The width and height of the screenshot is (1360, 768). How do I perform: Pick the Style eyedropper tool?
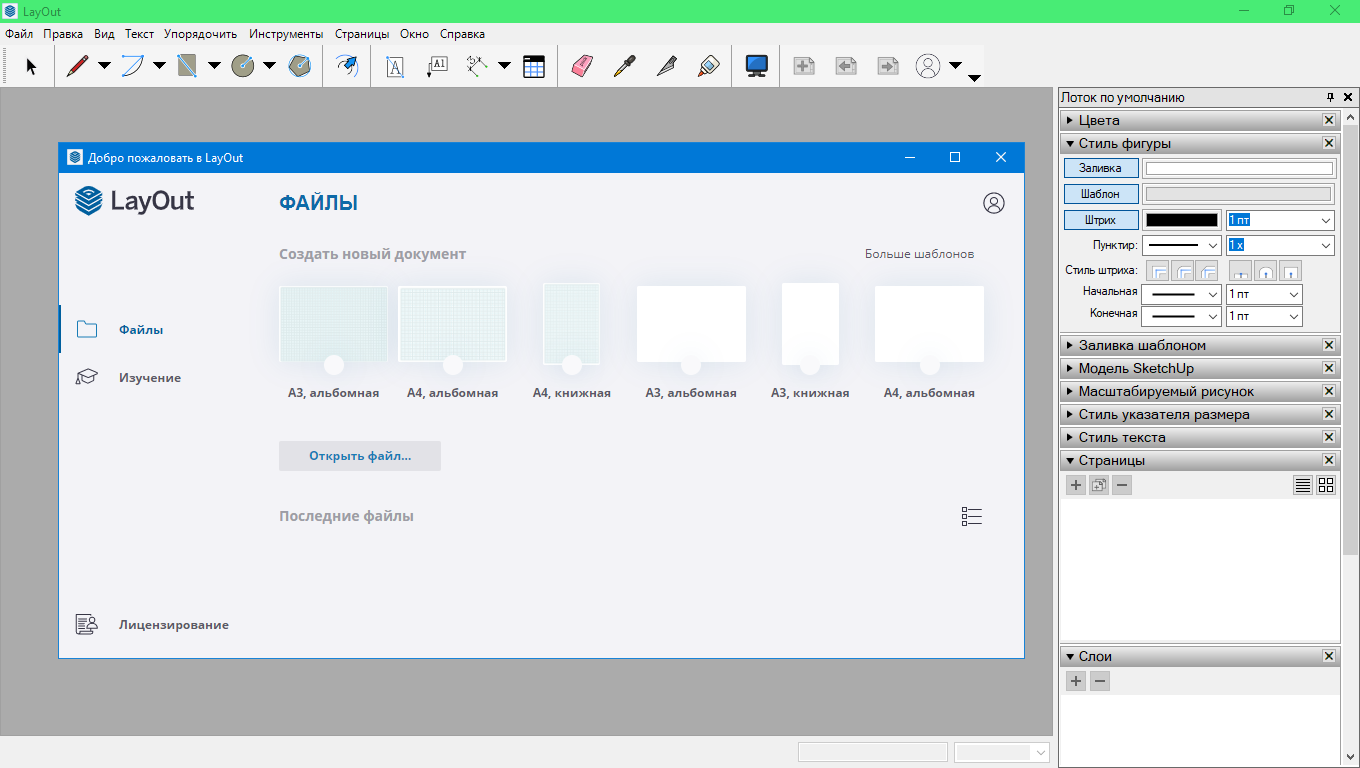(x=624, y=66)
